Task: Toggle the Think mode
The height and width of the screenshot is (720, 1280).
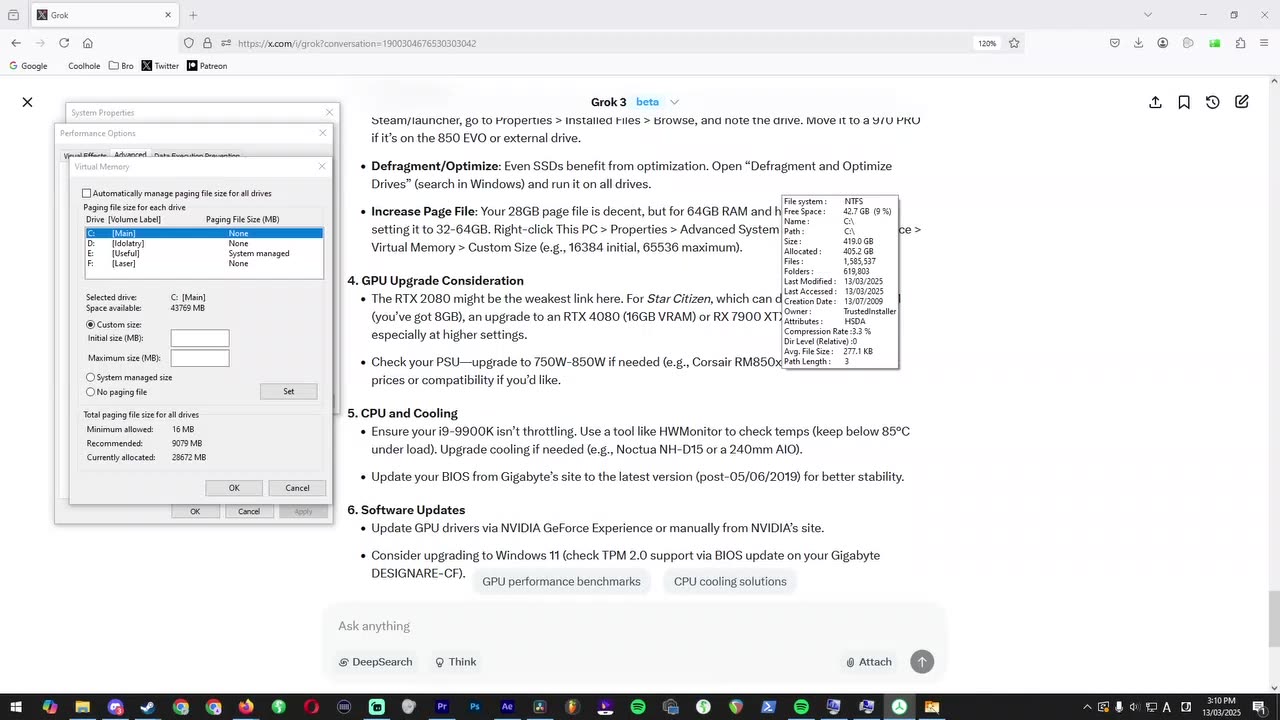Action: 455,662
